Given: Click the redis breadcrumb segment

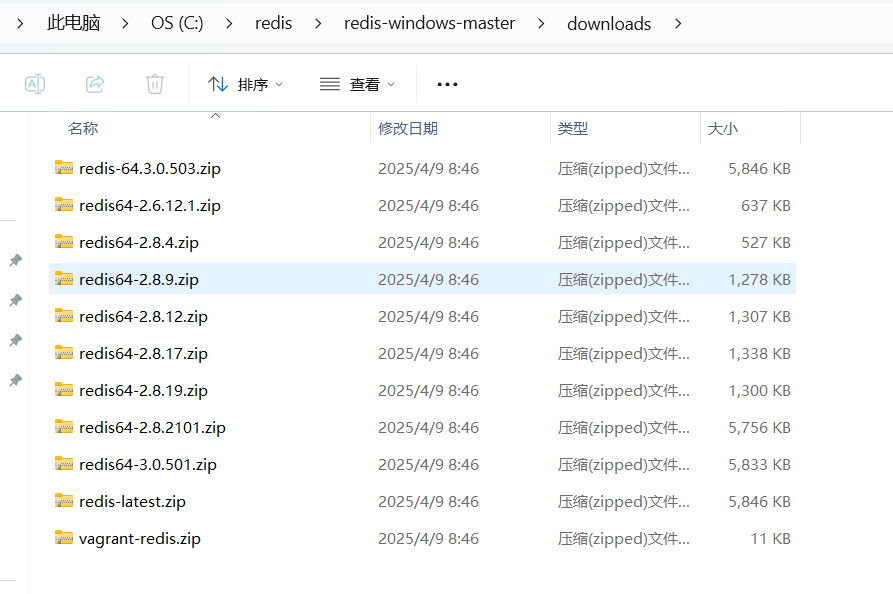Looking at the screenshot, I should coord(273,23).
